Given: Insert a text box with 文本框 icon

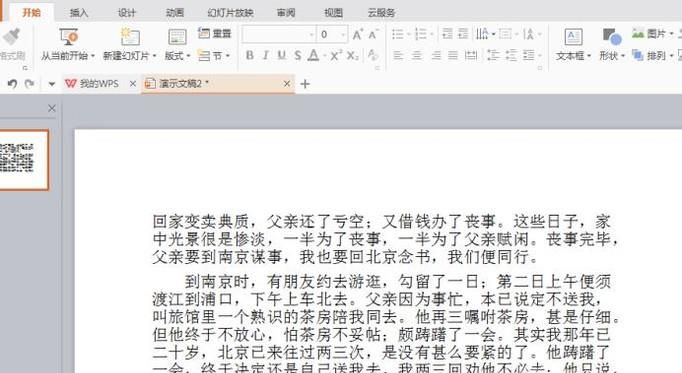Looking at the screenshot, I should (x=573, y=37).
